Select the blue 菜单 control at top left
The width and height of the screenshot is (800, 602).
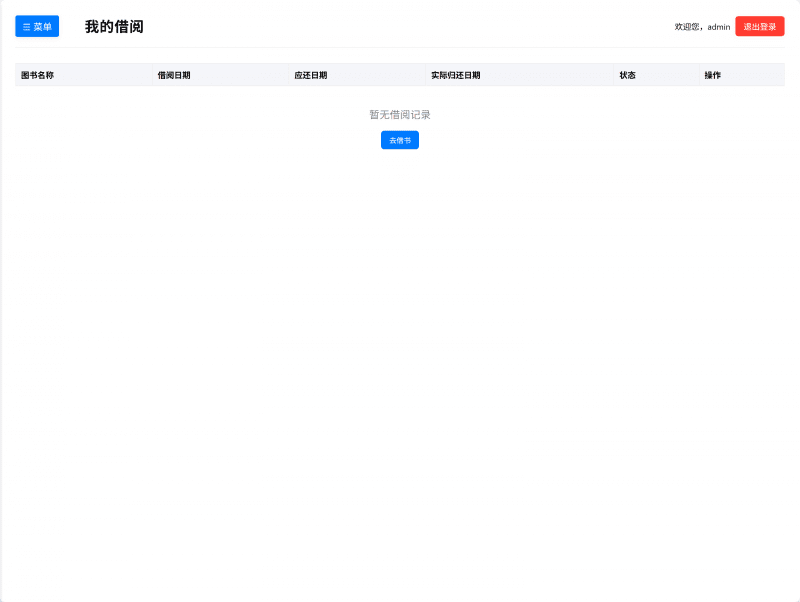(36, 26)
